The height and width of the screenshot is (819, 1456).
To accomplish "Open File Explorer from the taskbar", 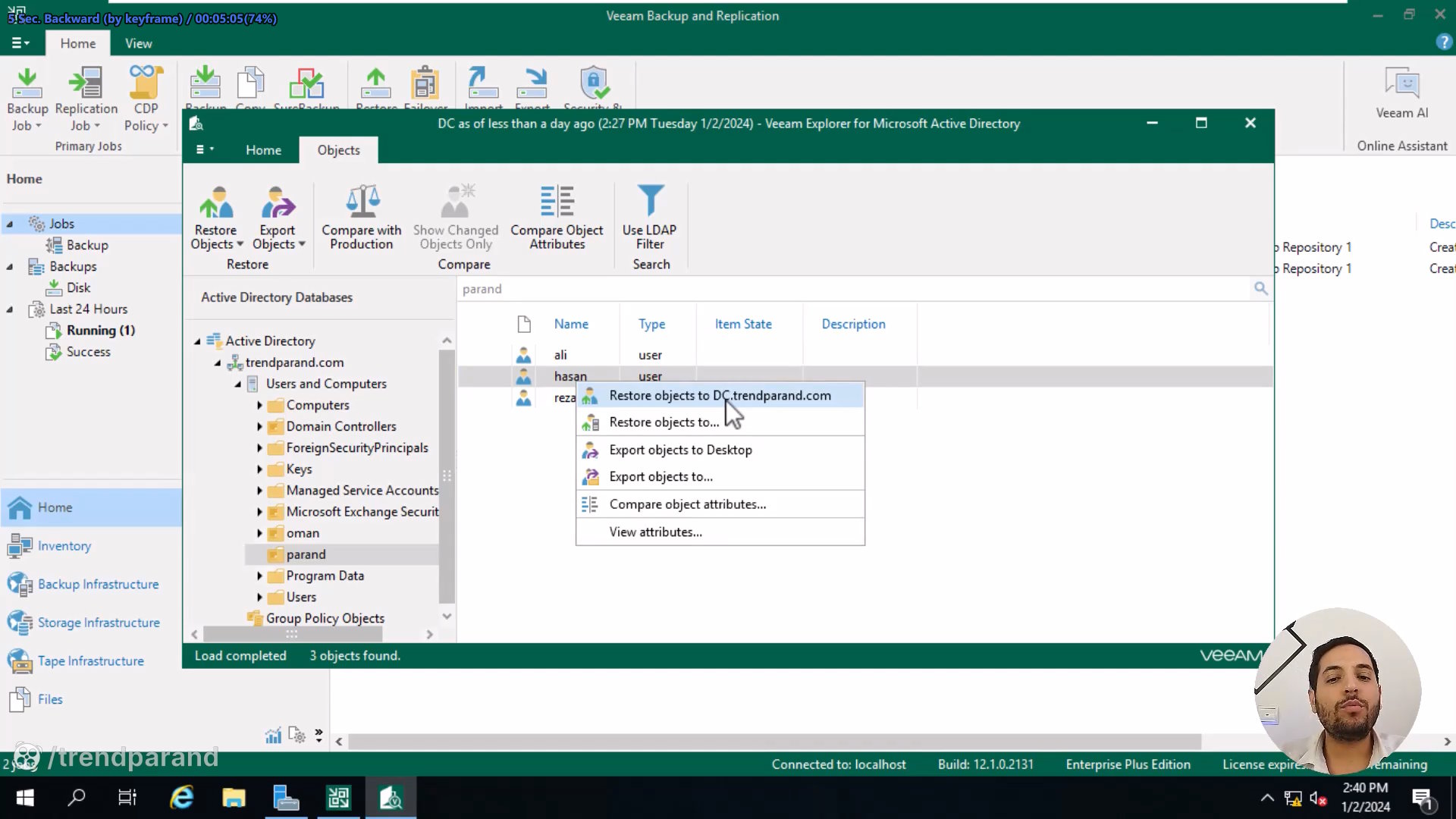I will point(234,798).
